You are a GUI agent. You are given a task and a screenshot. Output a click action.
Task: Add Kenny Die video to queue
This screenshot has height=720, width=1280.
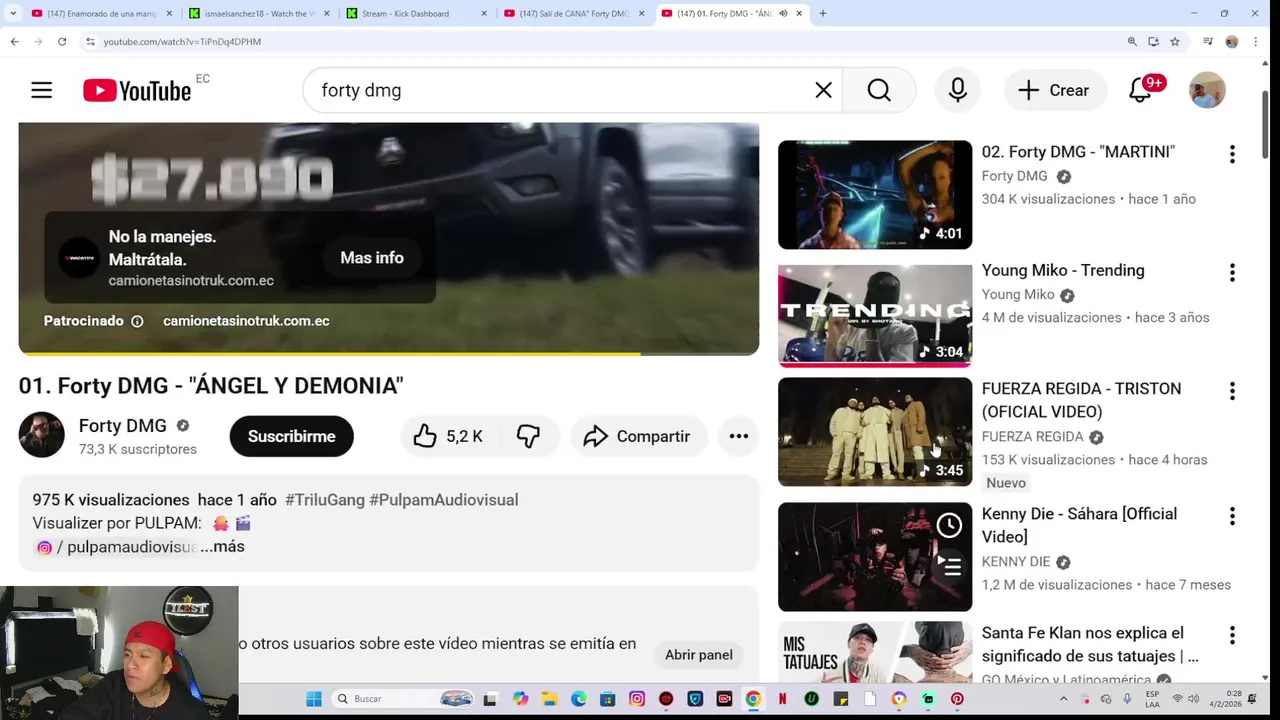949,567
